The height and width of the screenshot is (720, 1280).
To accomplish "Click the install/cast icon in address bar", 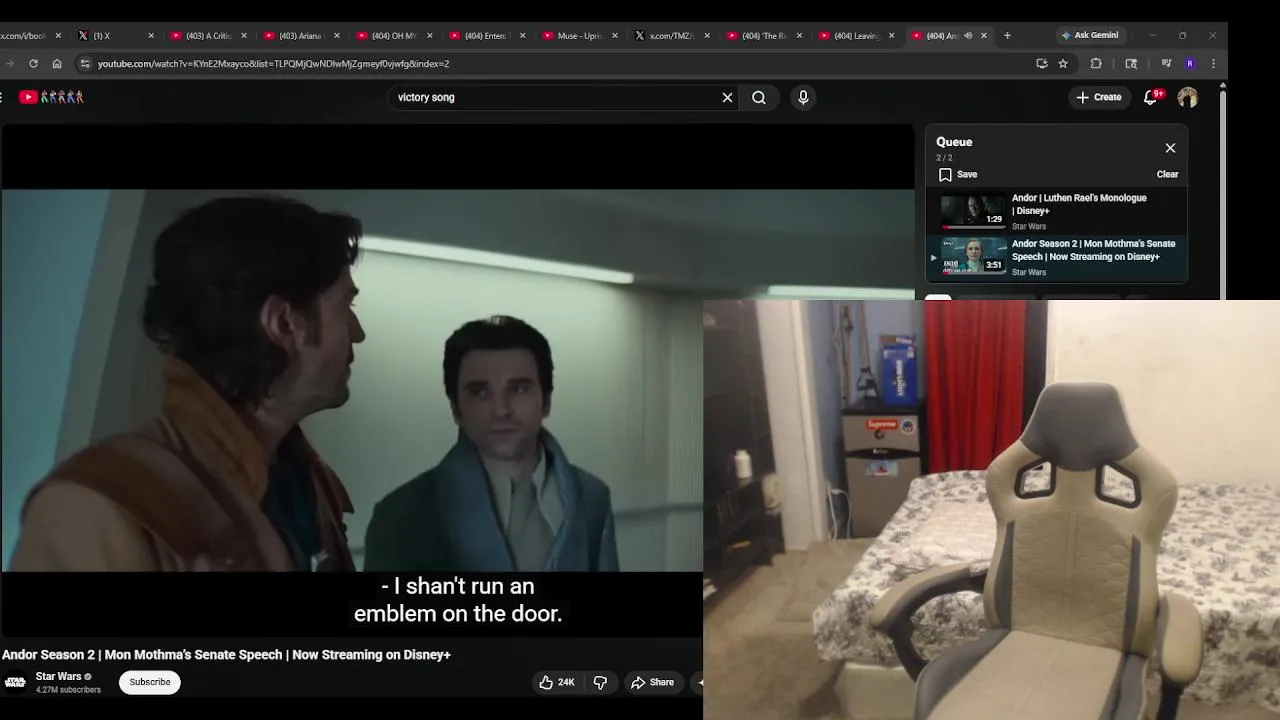I will tap(1042, 63).
